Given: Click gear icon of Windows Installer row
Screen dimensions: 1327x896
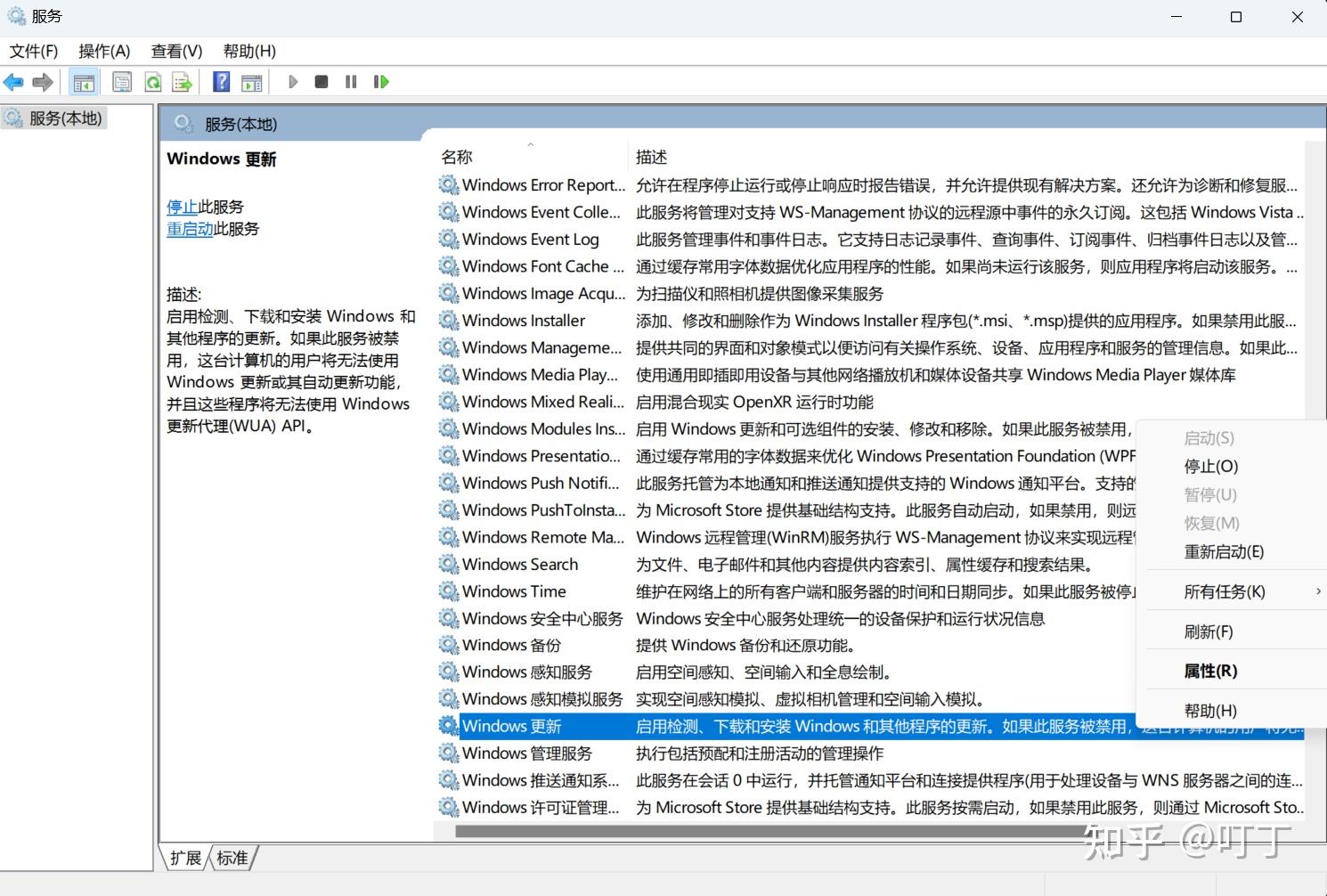Looking at the screenshot, I should tap(449, 321).
